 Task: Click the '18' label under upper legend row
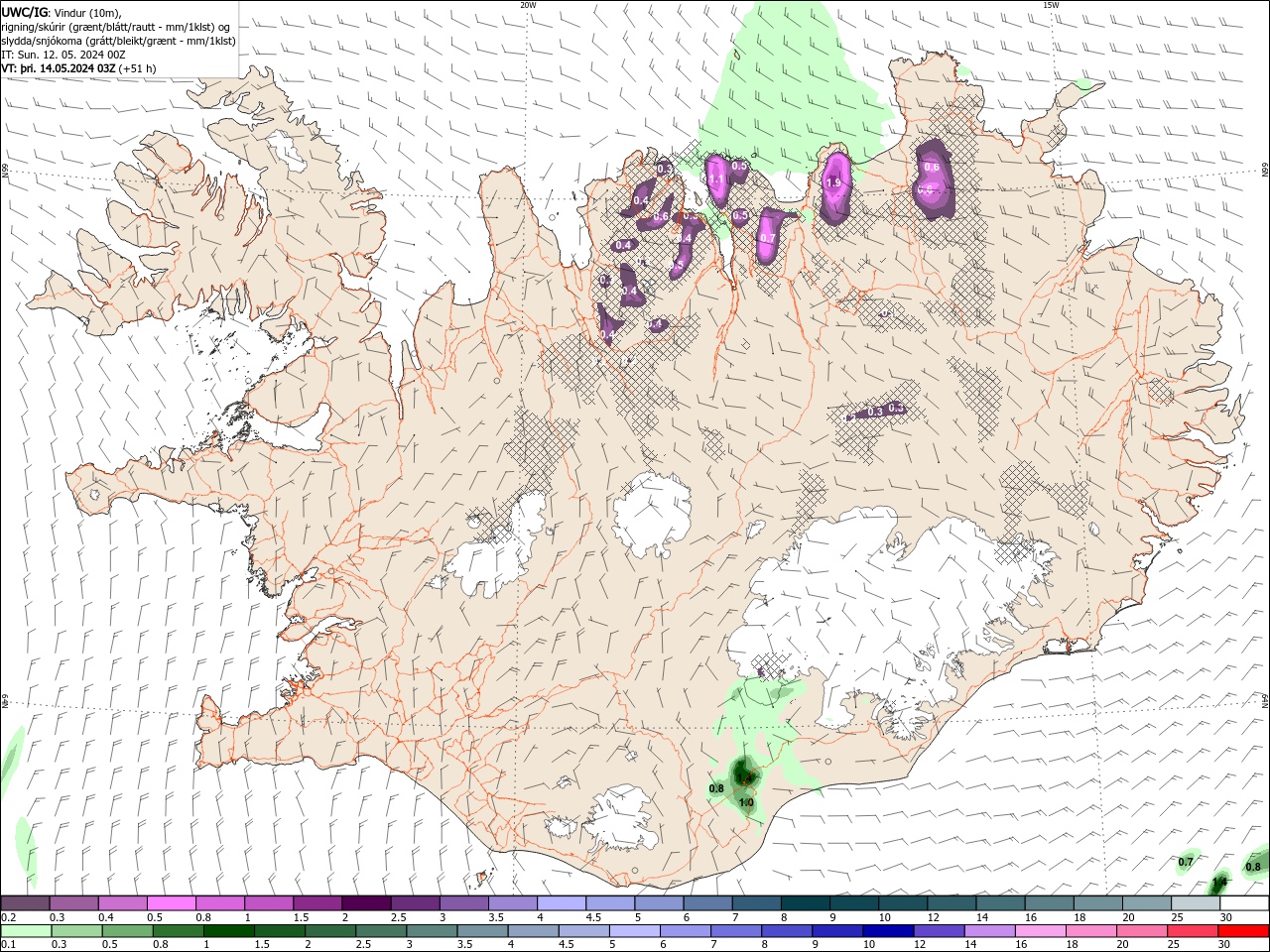[1080, 917]
